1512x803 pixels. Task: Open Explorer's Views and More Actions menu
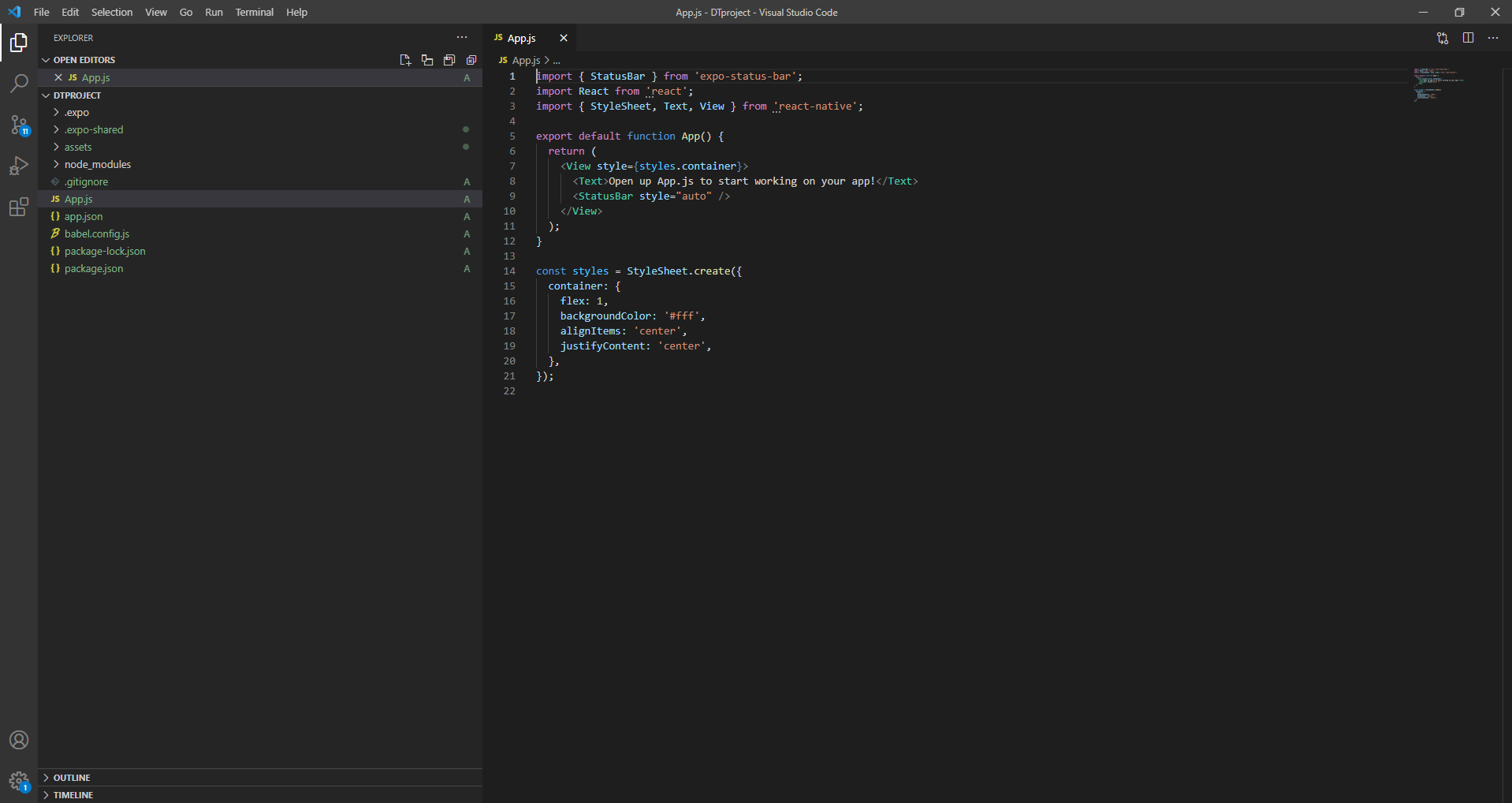coord(462,38)
